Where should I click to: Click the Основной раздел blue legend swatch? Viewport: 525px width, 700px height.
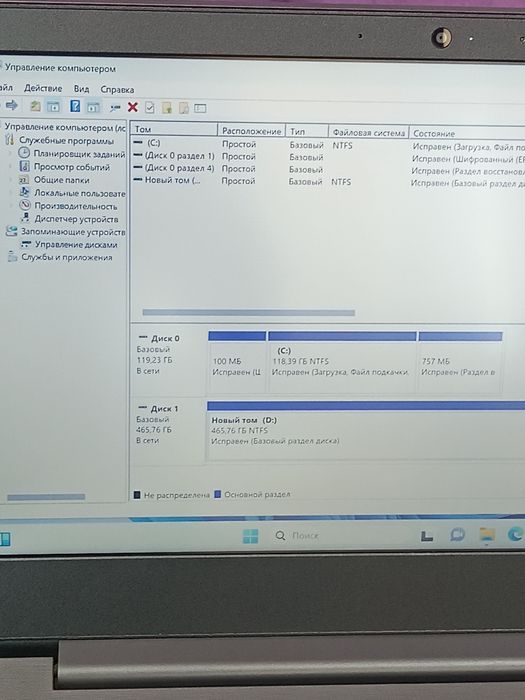coord(218,494)
